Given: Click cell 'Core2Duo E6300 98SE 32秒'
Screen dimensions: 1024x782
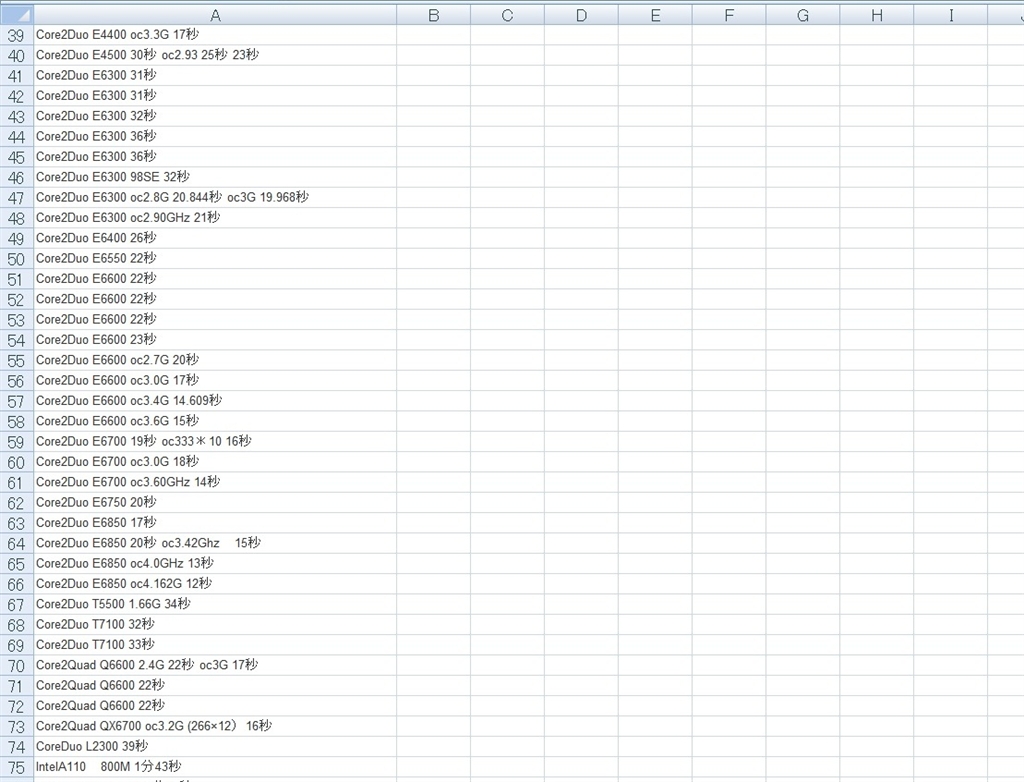Looking at the screenshot, I should pyautogui.click(x=215, y=178).
